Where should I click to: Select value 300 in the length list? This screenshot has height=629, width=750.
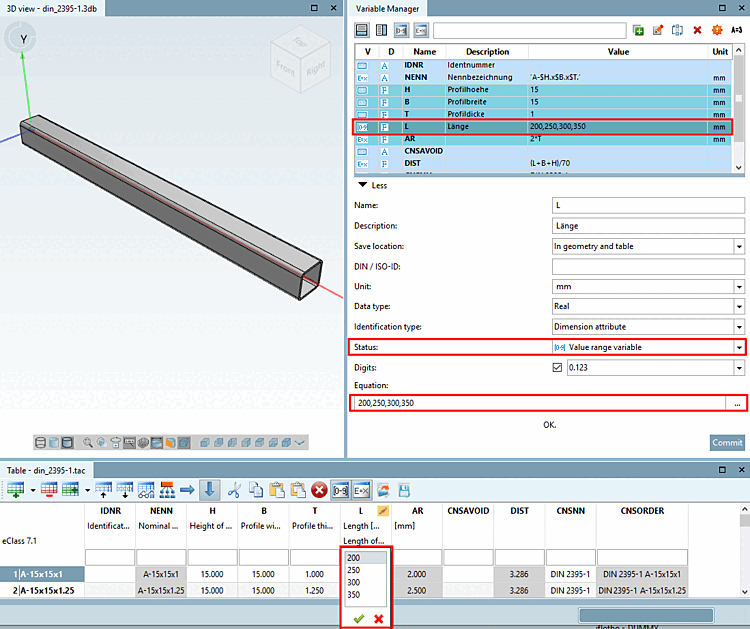355,582
